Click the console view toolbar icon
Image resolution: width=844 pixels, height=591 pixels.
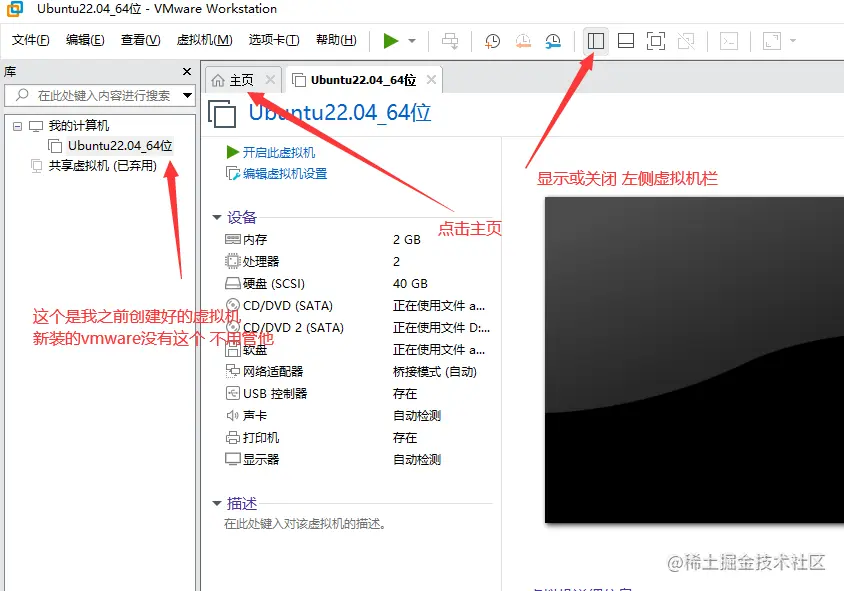pyautogui.click(x=729, y=41)
